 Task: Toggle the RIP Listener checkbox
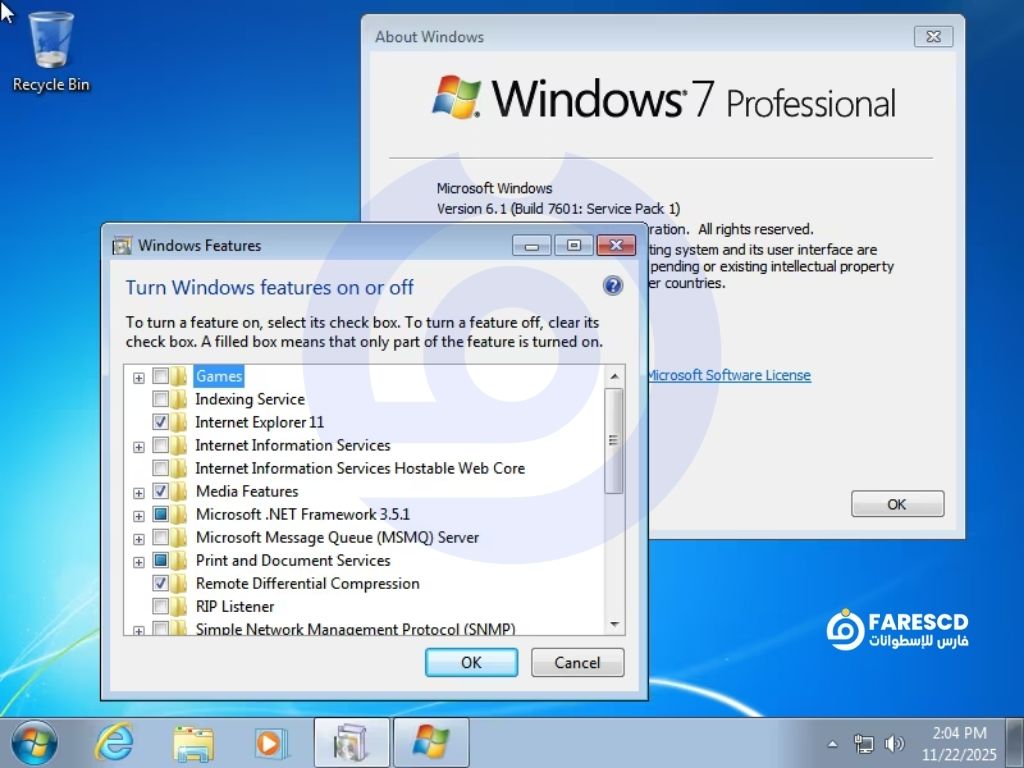click(x=160, y=606)
